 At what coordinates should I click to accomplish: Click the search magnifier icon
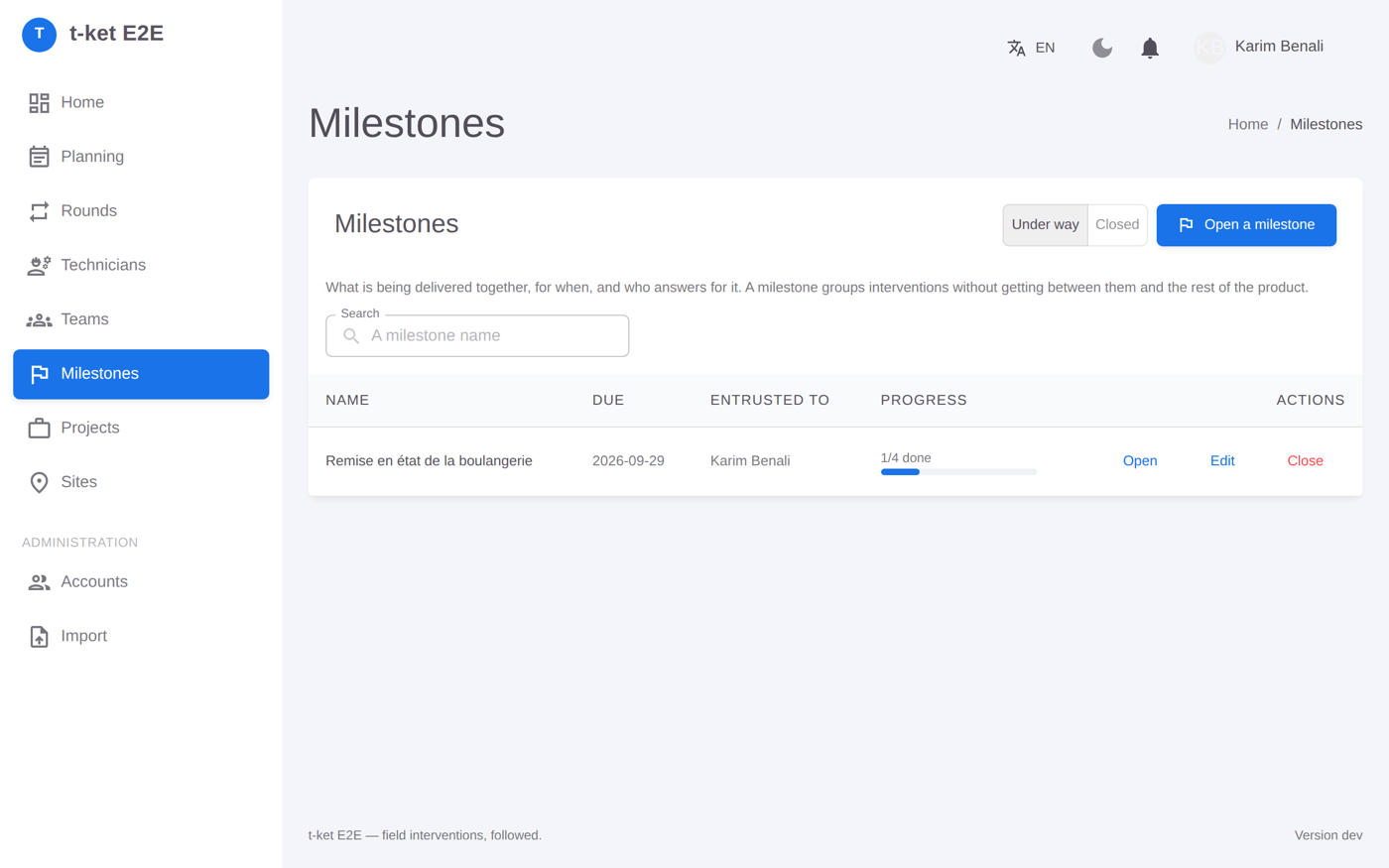(351, 336)
